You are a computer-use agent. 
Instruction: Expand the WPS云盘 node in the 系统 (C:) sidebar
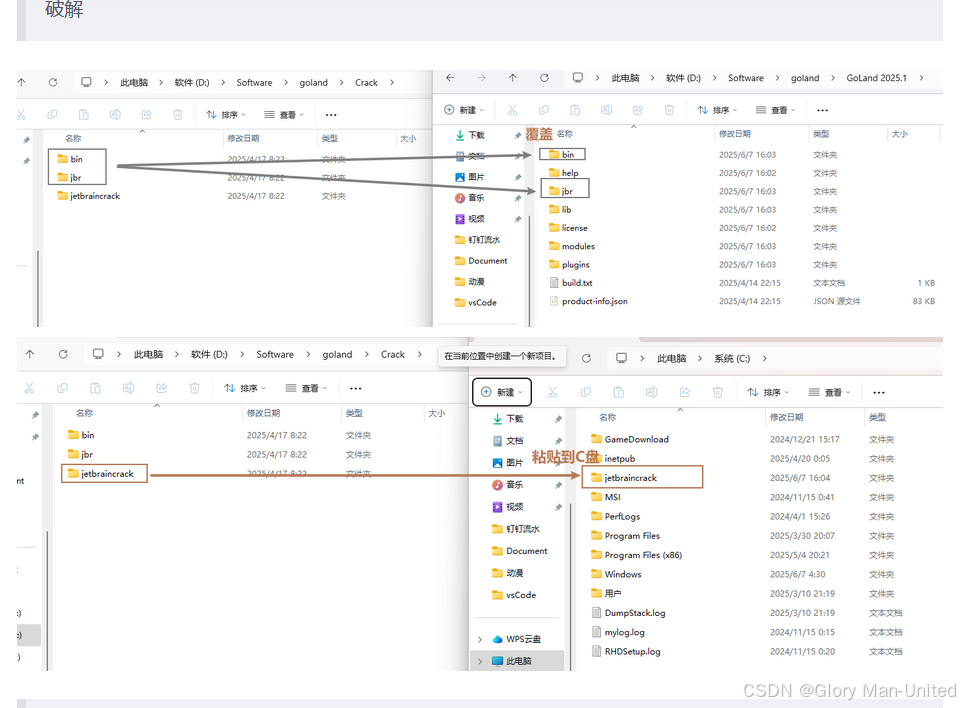coord(480,639)
